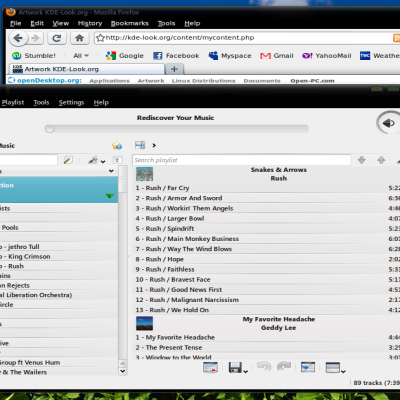The width and height of the screenshot is (400, 400).
Task: Click the Search playlist field
Action: click(x=241, y=160)
